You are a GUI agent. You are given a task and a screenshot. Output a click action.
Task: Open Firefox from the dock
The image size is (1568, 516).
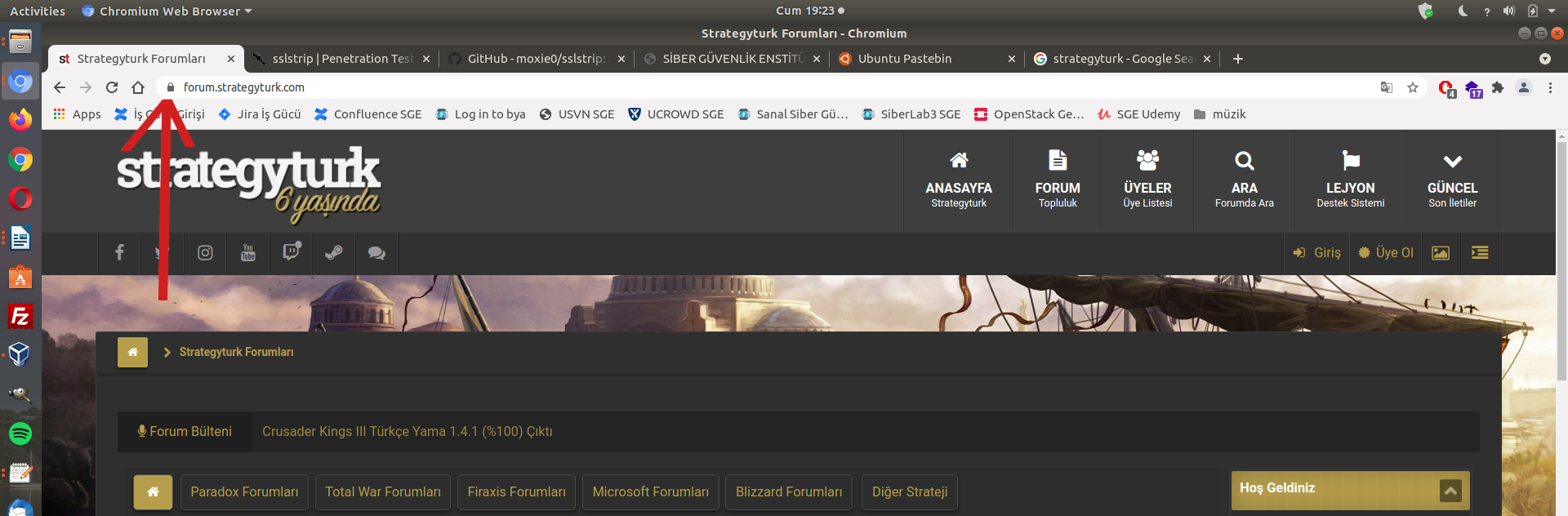20,120
